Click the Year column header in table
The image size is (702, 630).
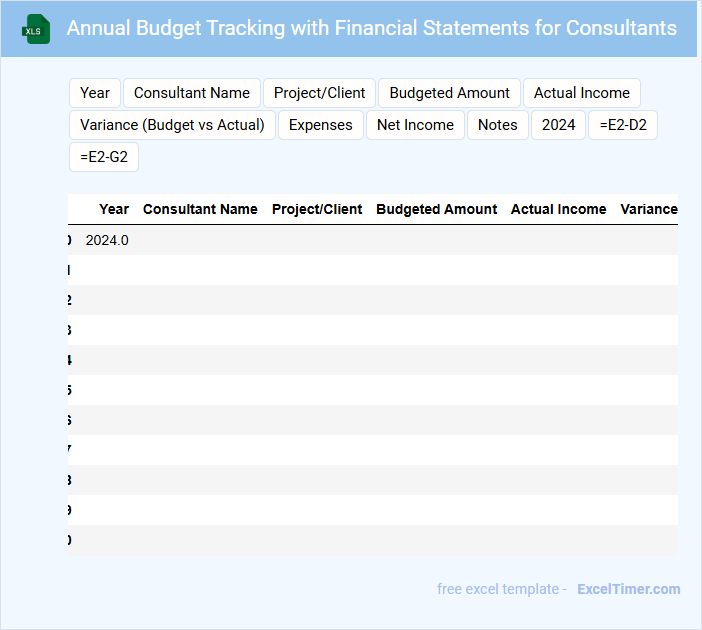click(114, 209)
